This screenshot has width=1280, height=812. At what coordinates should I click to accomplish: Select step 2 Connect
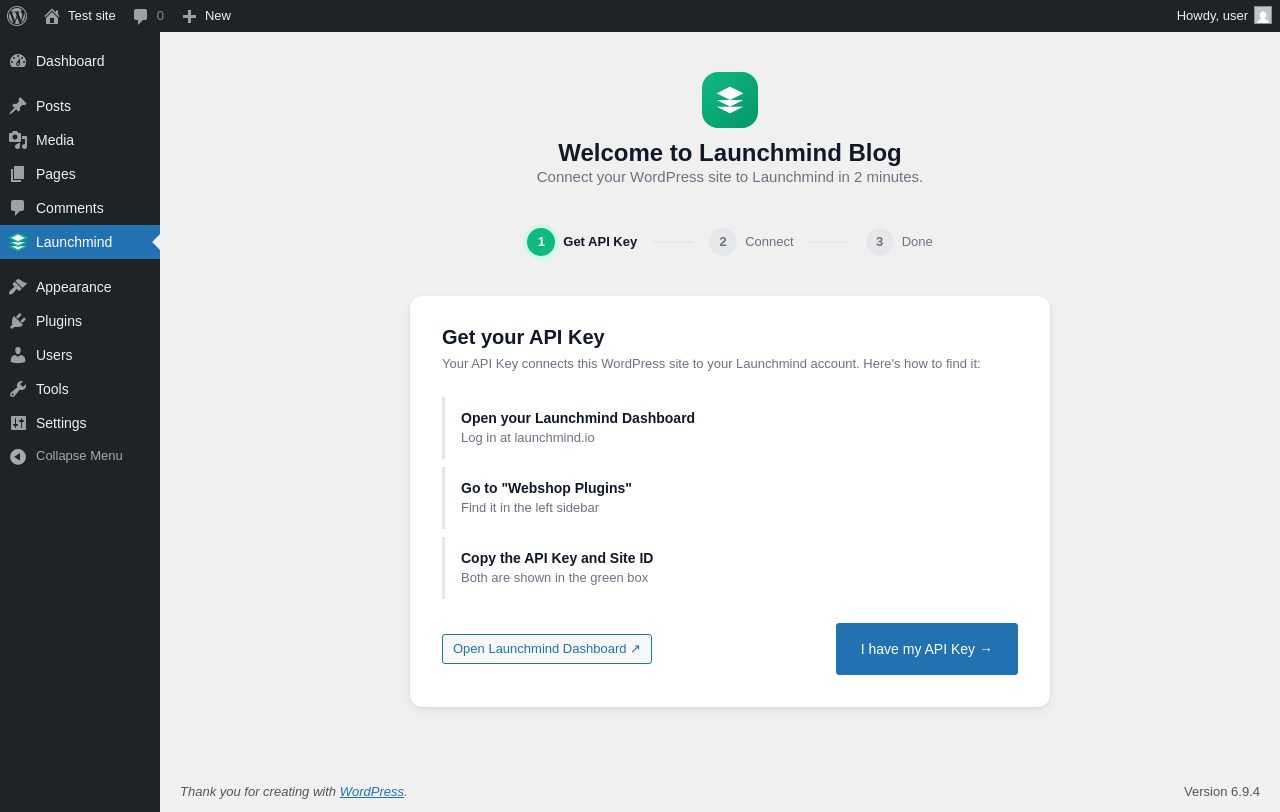[751, 242]
